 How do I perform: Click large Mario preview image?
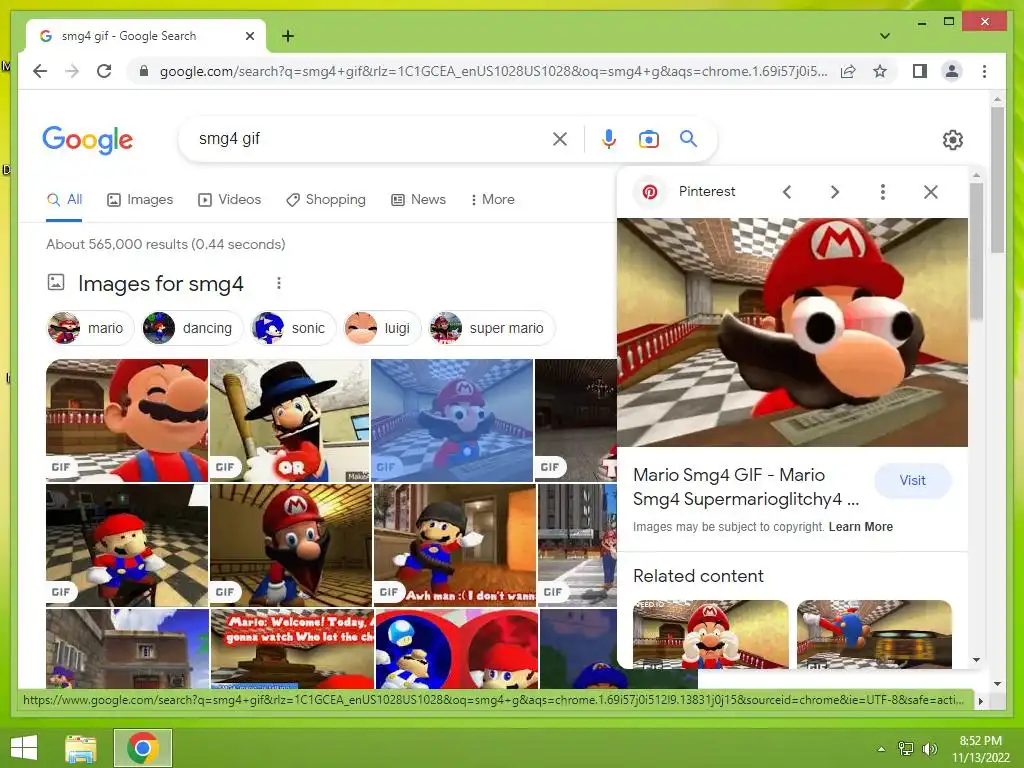pos(792,332)
